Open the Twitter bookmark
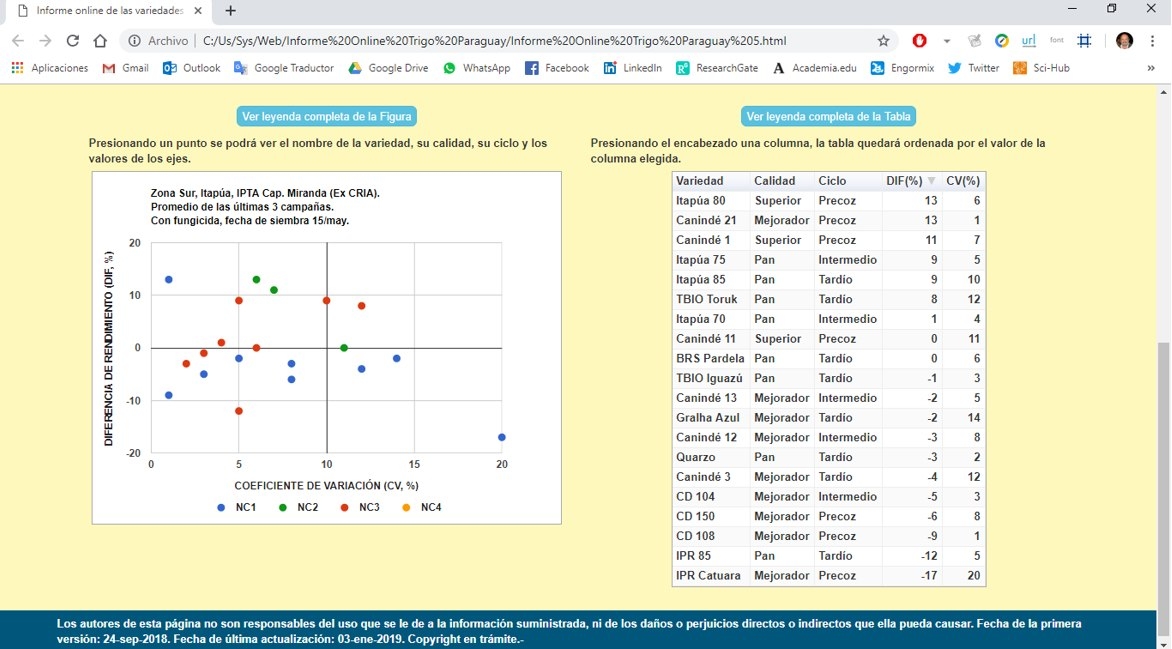 point(974,68)
